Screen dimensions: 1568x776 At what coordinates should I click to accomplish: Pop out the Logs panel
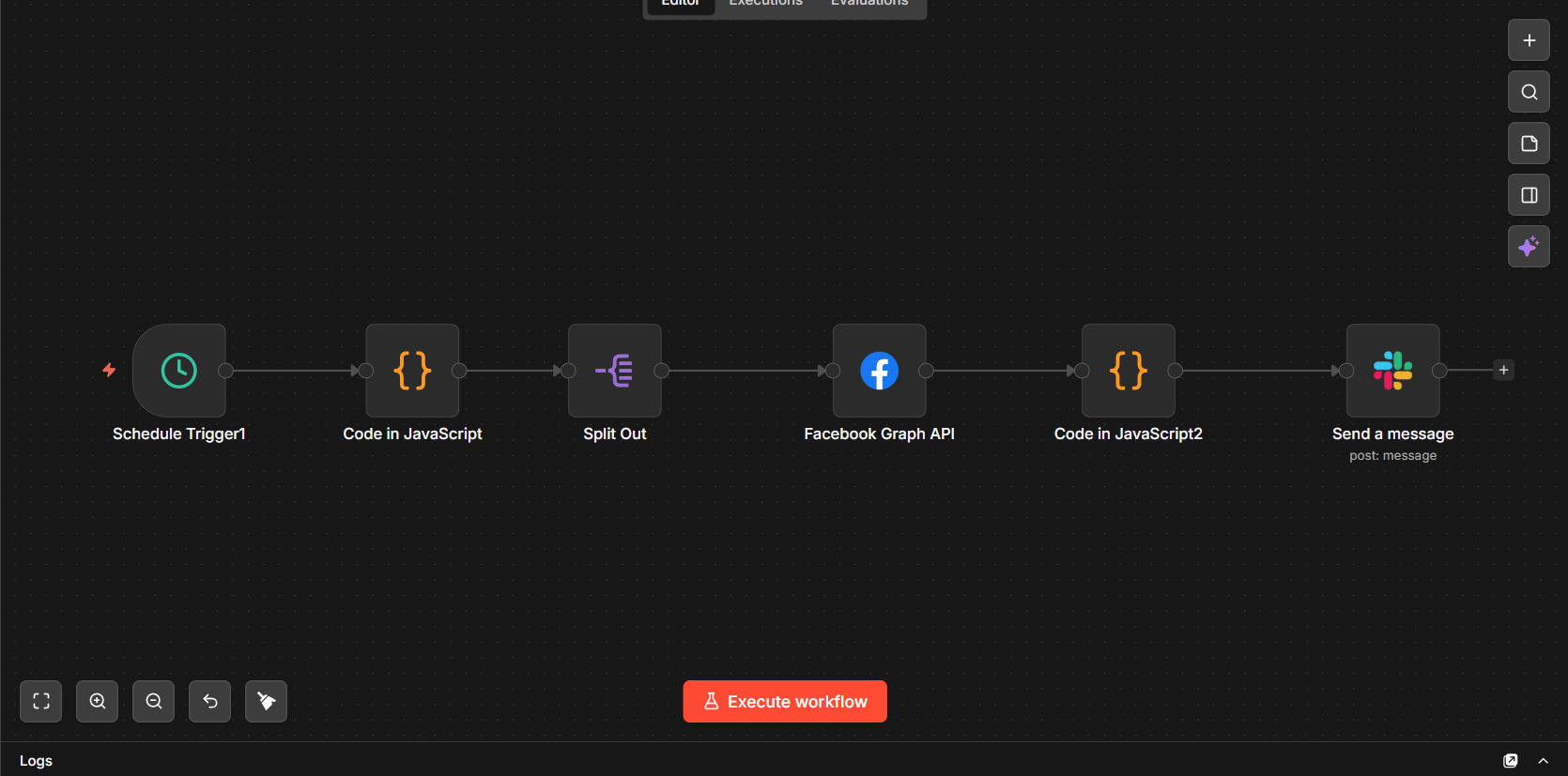pos(1511,761)
